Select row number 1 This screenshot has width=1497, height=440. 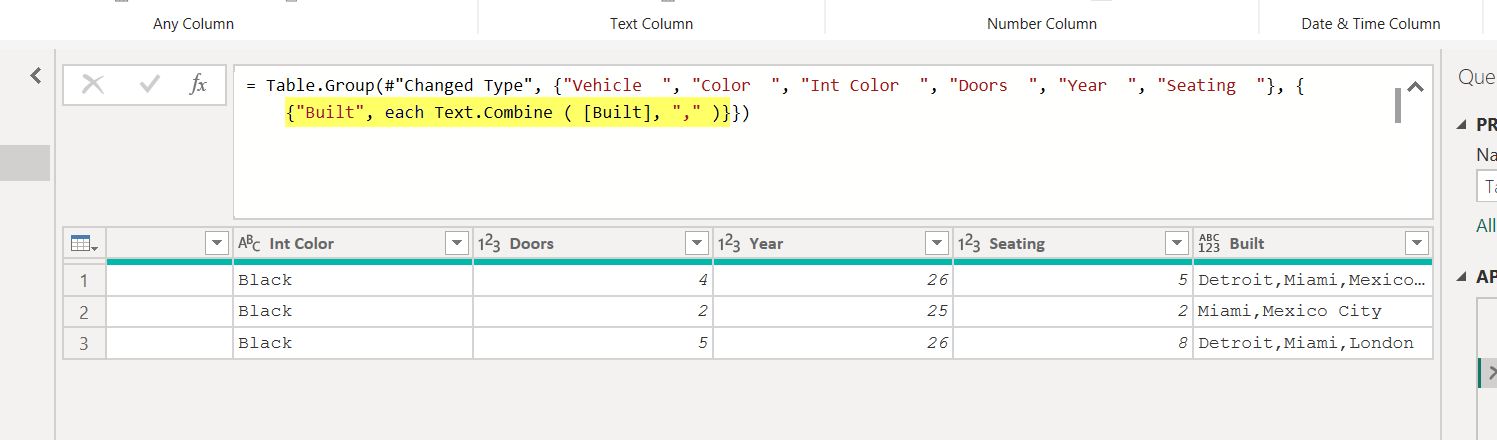coord(84,280)
